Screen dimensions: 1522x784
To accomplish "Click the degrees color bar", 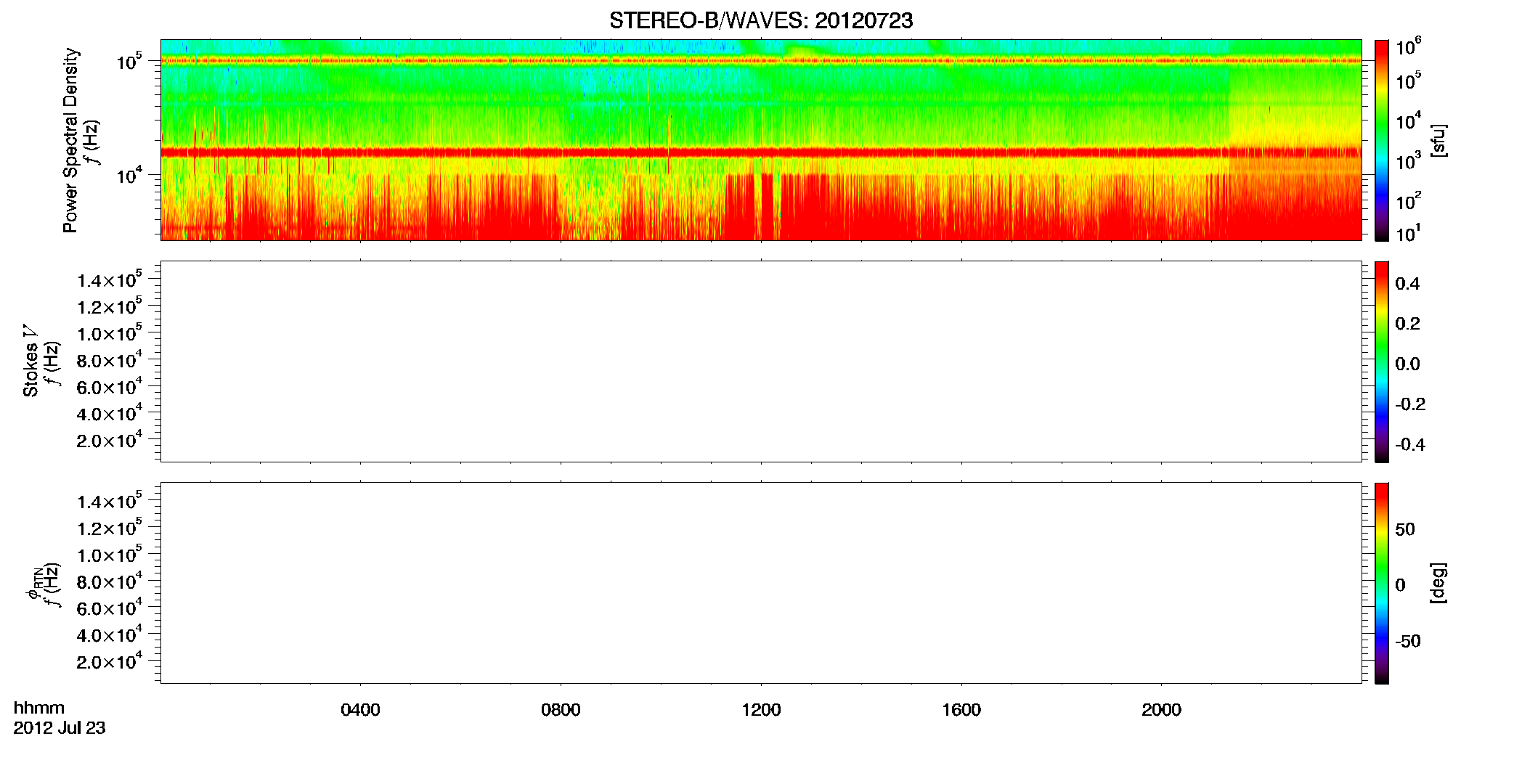I will pos(1381,583).
